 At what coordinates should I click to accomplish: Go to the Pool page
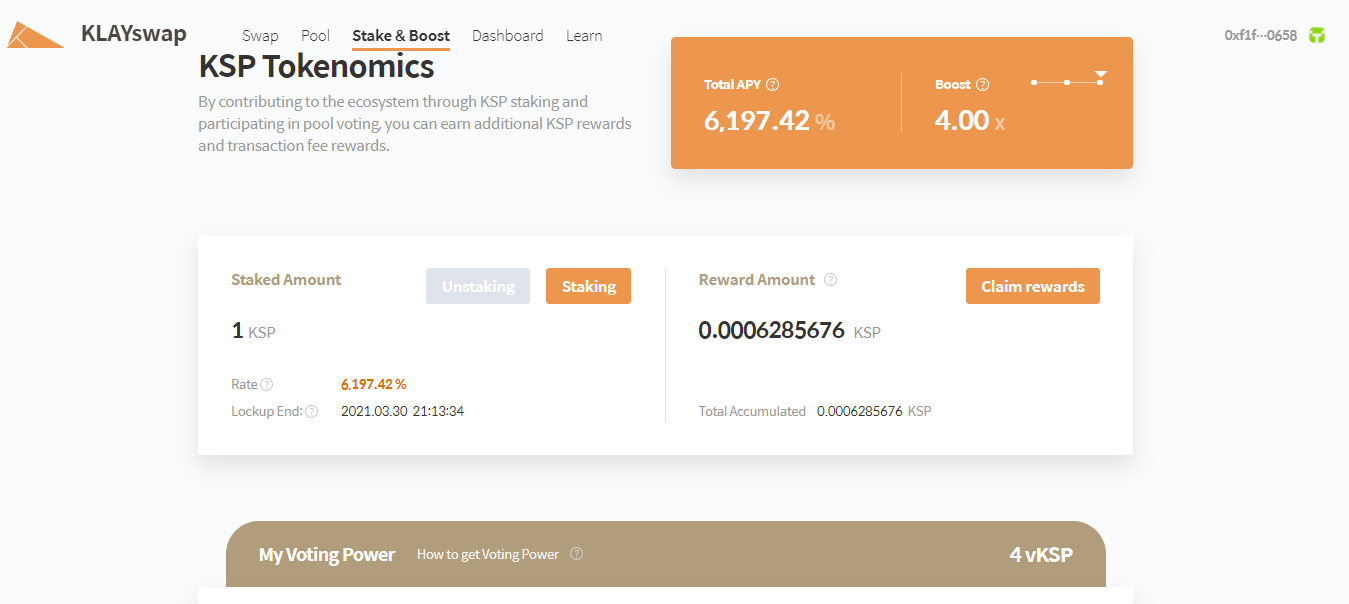point(315,36)
